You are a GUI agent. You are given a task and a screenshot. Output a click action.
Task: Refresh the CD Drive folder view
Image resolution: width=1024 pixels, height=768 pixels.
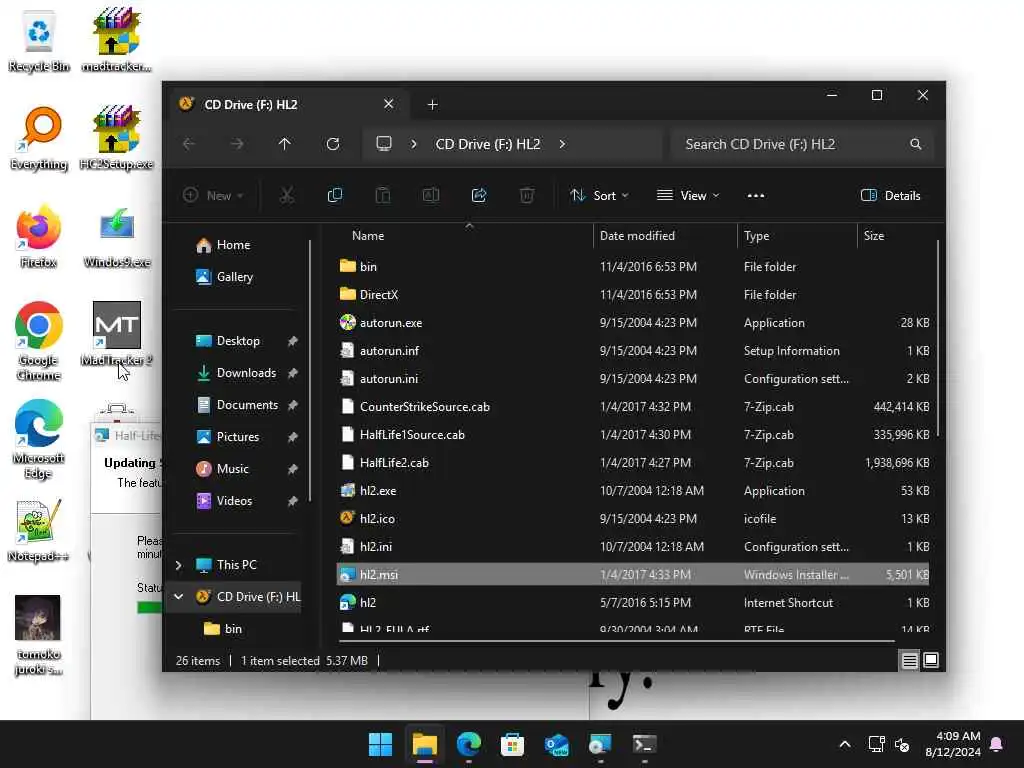(x=333, y=144)
